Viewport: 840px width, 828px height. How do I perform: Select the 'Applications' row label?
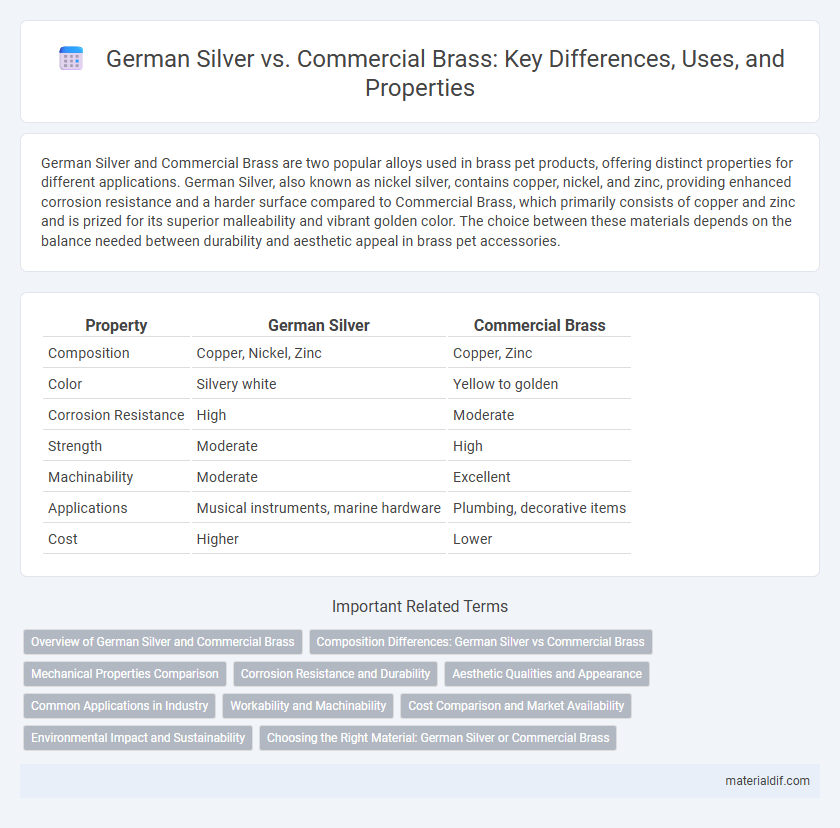point(88,508)
